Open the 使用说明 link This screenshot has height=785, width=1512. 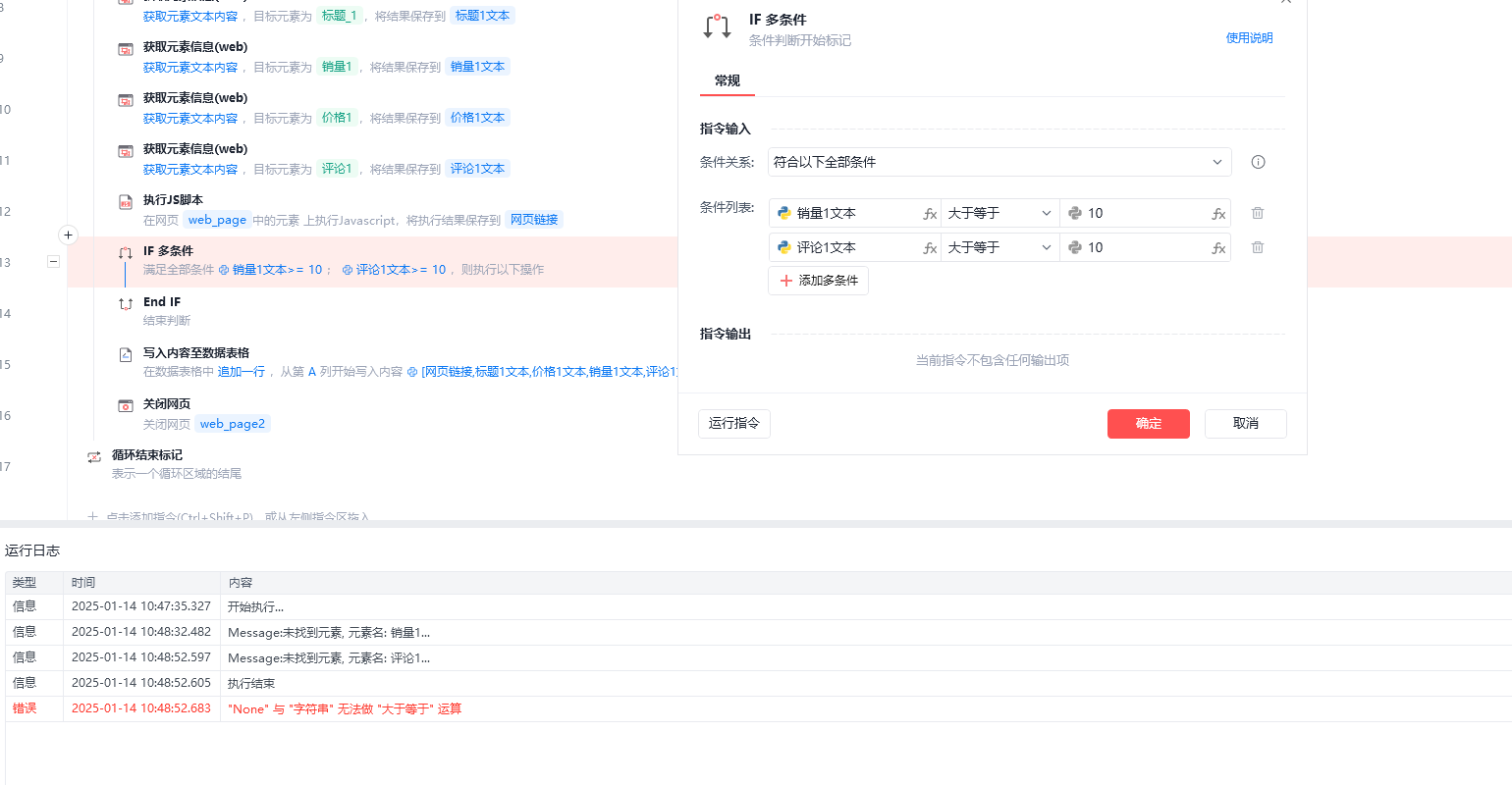click(x=1249, y=38)
